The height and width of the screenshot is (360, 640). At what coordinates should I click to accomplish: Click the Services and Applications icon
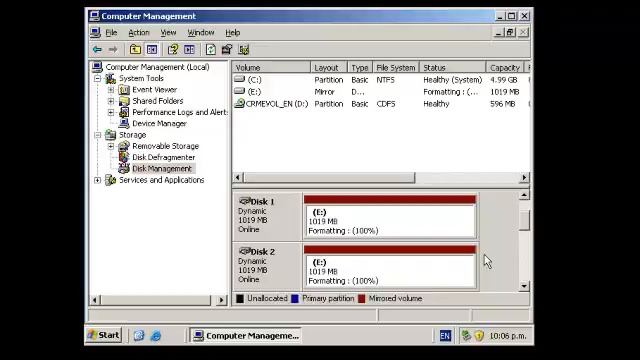click(110, 180)
